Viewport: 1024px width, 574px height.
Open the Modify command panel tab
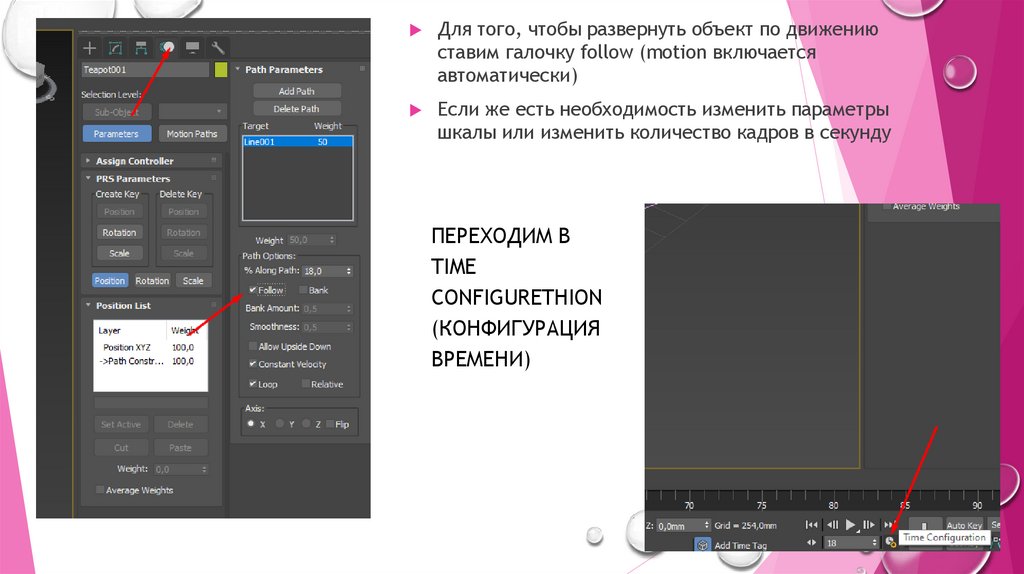pos(115,48)
